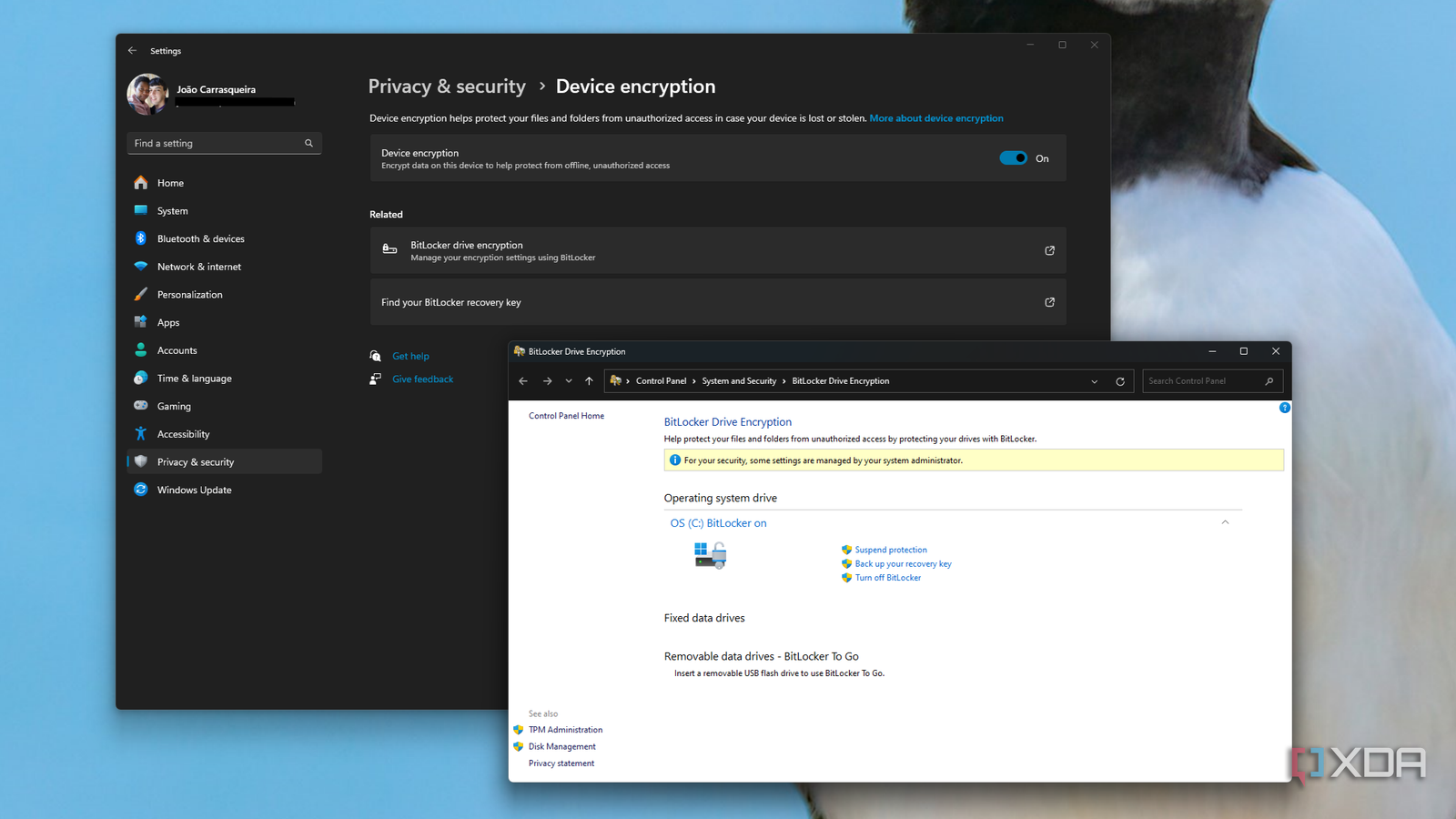This screenshot has height=819, width=1456.
Task: Click the Turn off BitLocker link
Action: click(887, 578)
